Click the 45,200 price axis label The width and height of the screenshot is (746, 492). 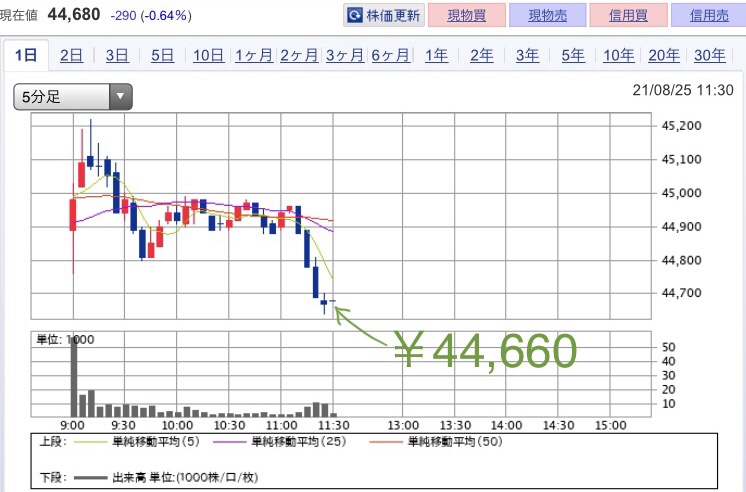click(681, 126)
